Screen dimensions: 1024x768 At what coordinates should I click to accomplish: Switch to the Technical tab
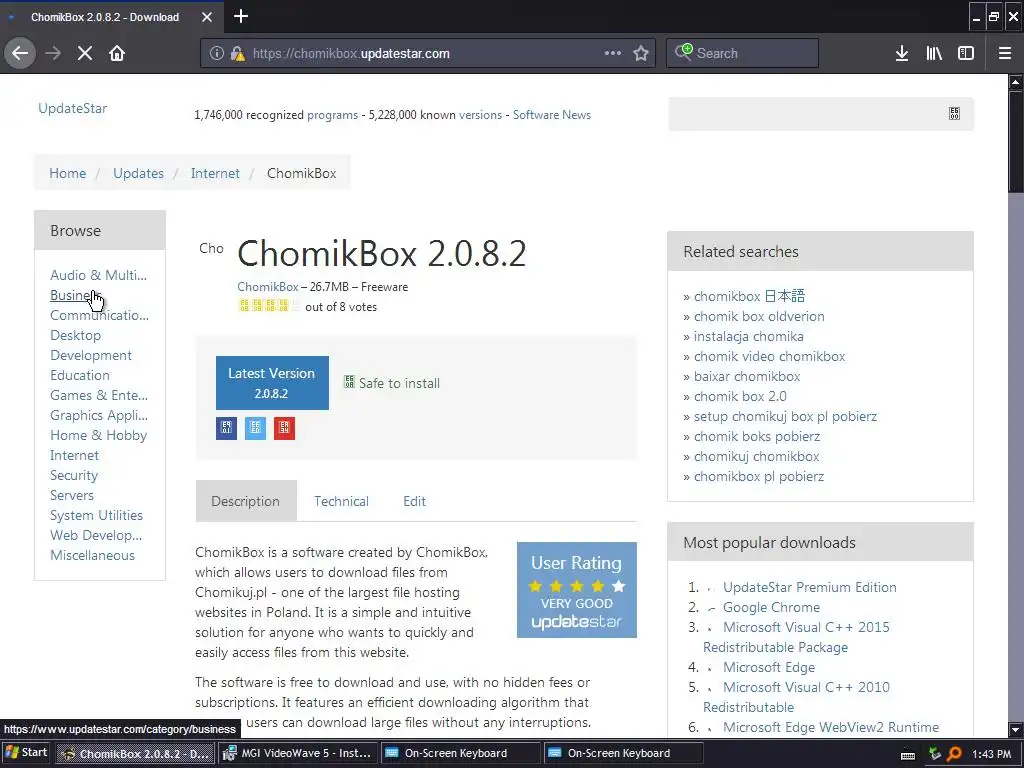pyautogui.click(x=341, y=501)
